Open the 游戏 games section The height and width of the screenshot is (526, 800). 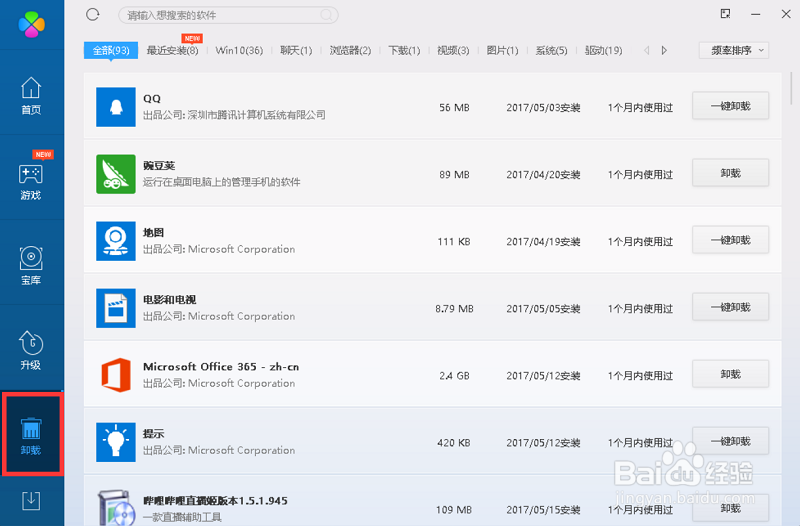31,181
